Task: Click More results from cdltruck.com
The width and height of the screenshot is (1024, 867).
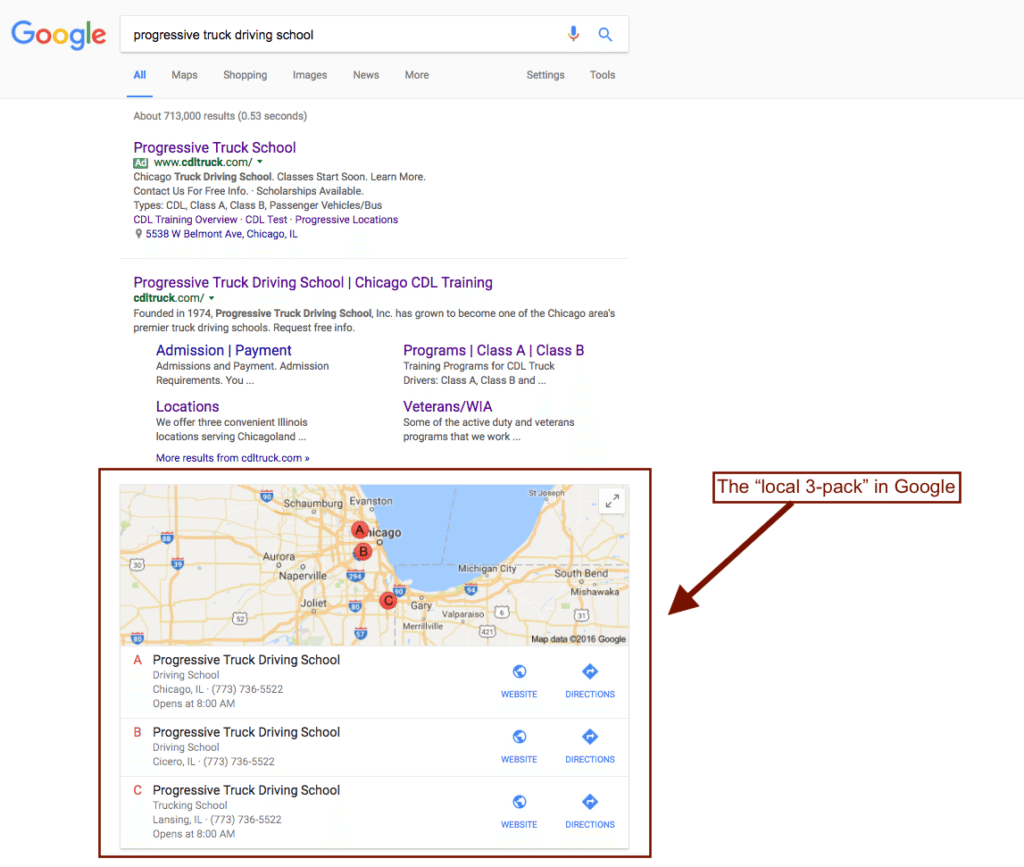Action: (232, 458)
